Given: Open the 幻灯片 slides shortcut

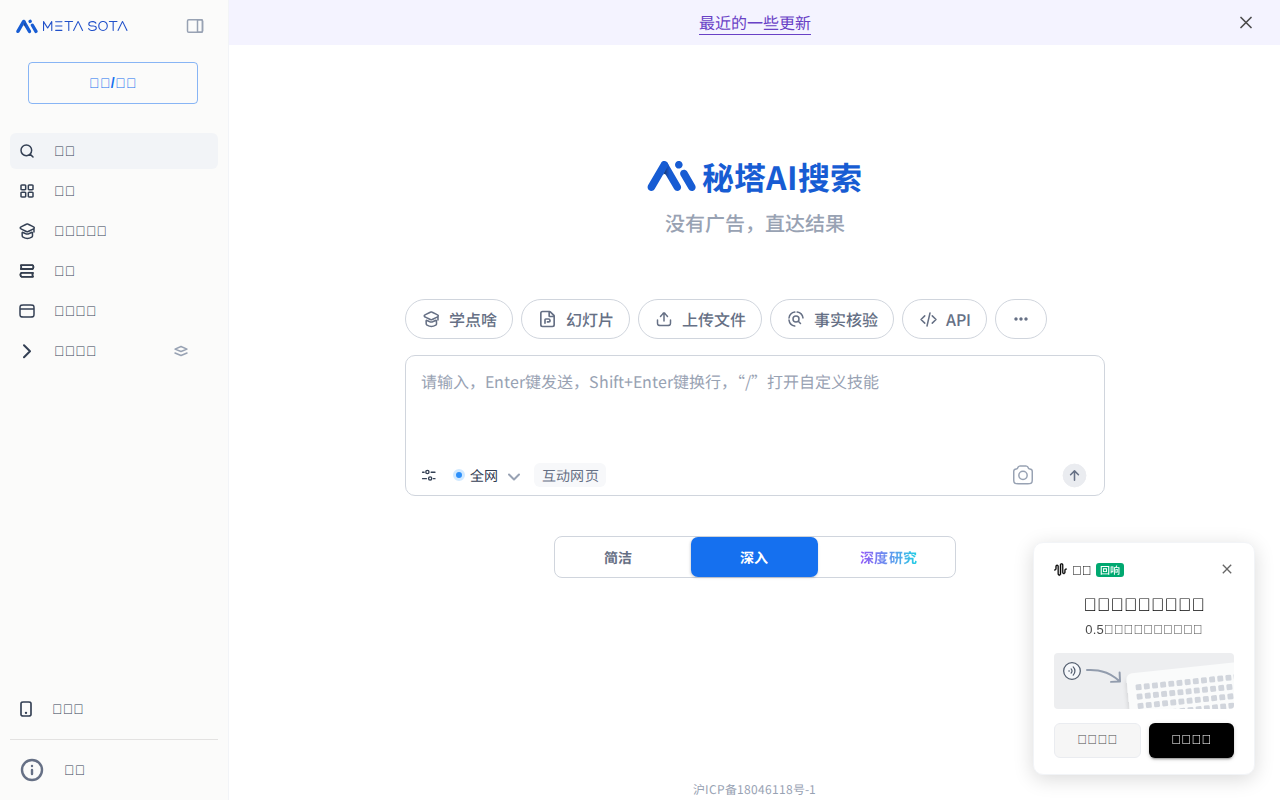Looking at the screenshot, I should pos(575,319).
